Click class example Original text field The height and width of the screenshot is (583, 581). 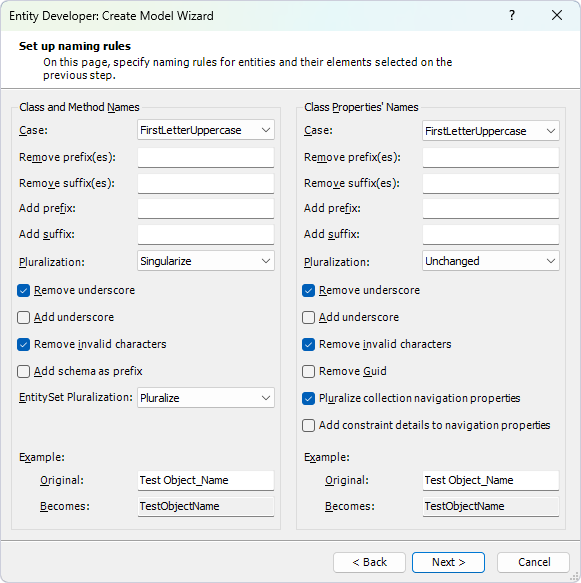pos(206,480)
